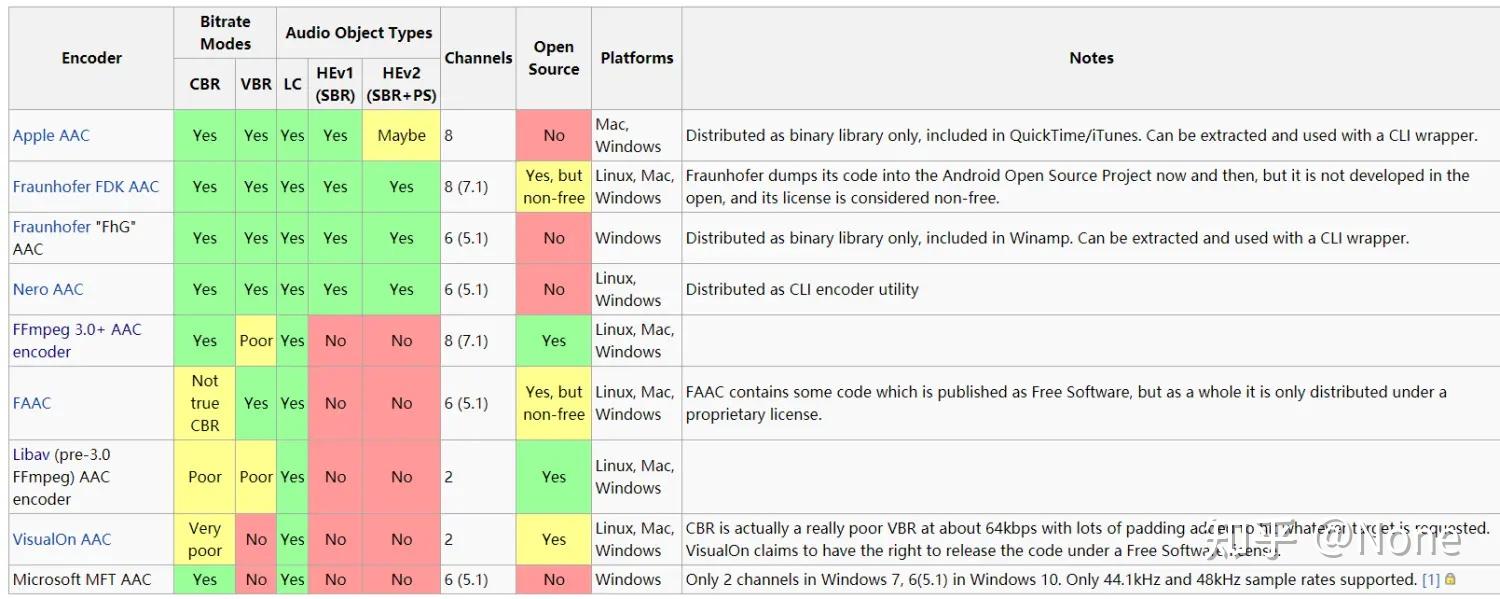Click the VisualOn AAC link
Screen dimensions: 1500x599
click(61, 540)
